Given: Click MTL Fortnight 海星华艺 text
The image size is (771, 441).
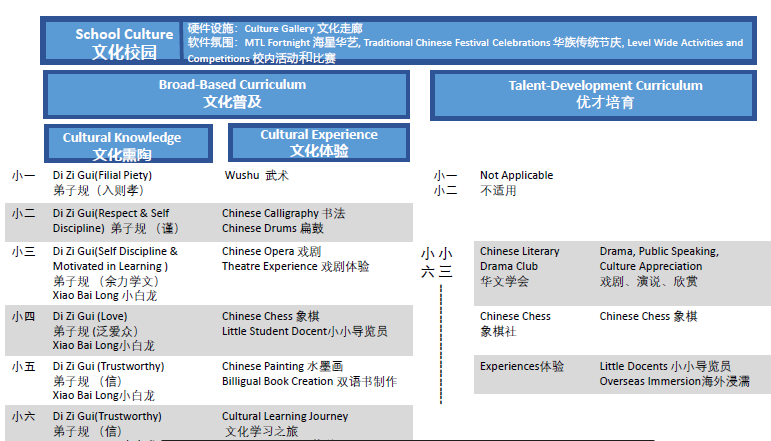Looking at the screenshot, I should pos(301,43).
